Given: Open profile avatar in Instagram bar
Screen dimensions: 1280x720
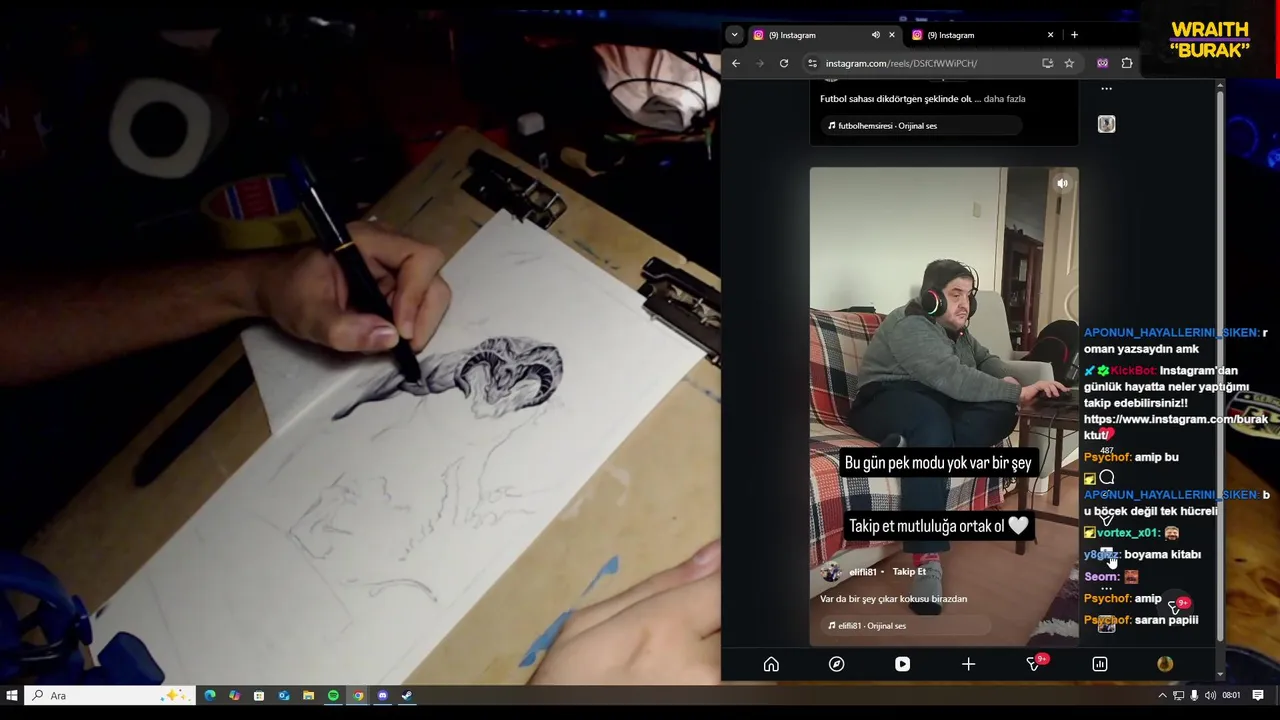Looking at the screenshot, I should pos(1165,664).
